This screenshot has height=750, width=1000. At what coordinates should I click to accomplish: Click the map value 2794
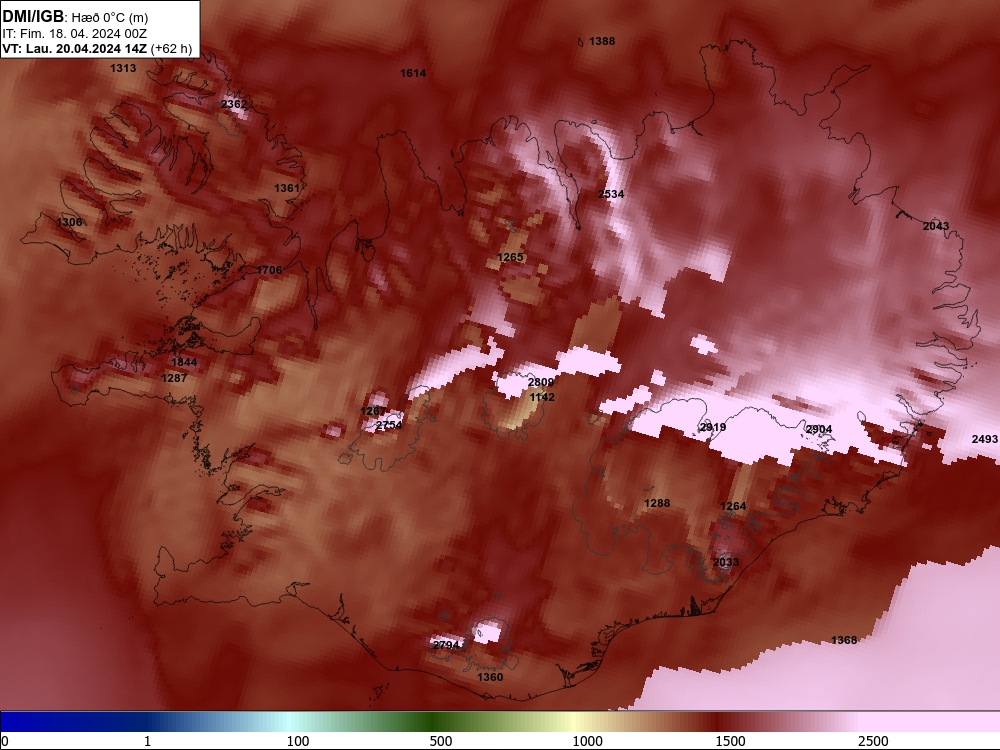point(446,645)
